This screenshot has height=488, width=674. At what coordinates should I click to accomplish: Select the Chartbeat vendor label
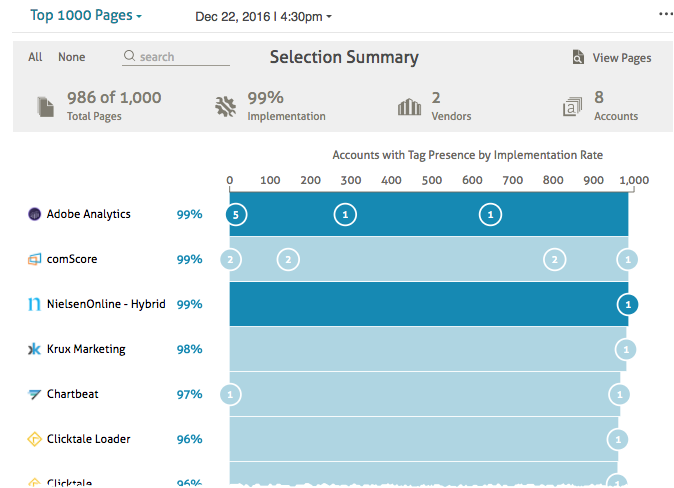pyautogui.click(x=73, y=394)
